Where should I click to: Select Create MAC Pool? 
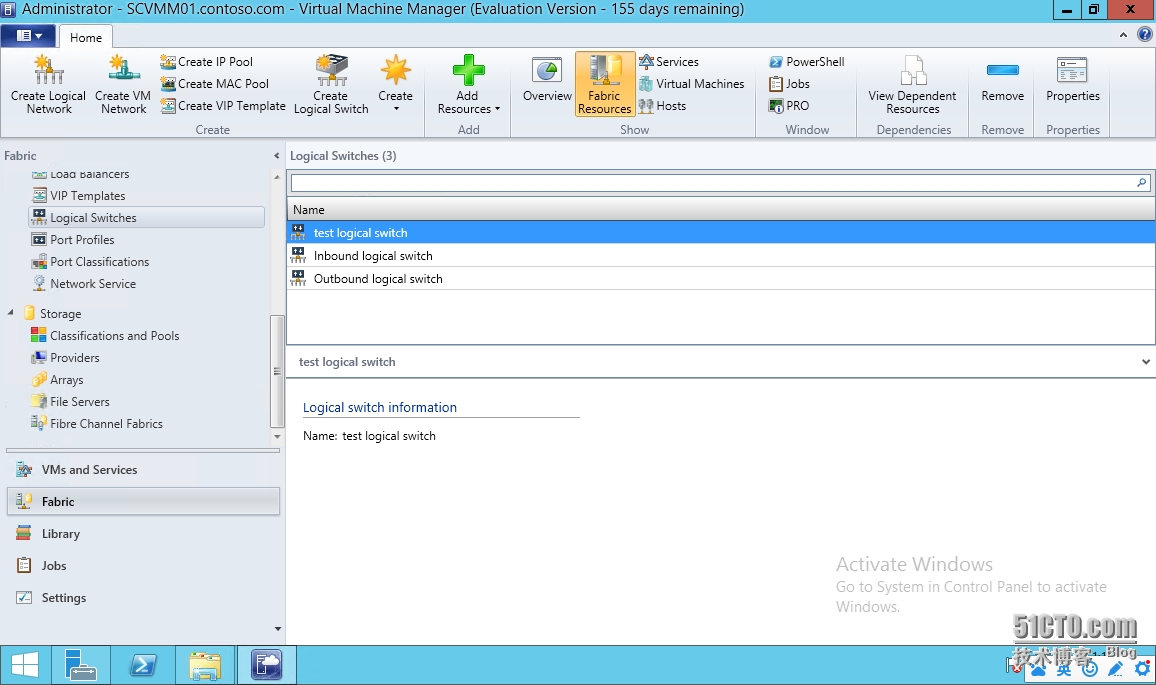click(215, 84)
